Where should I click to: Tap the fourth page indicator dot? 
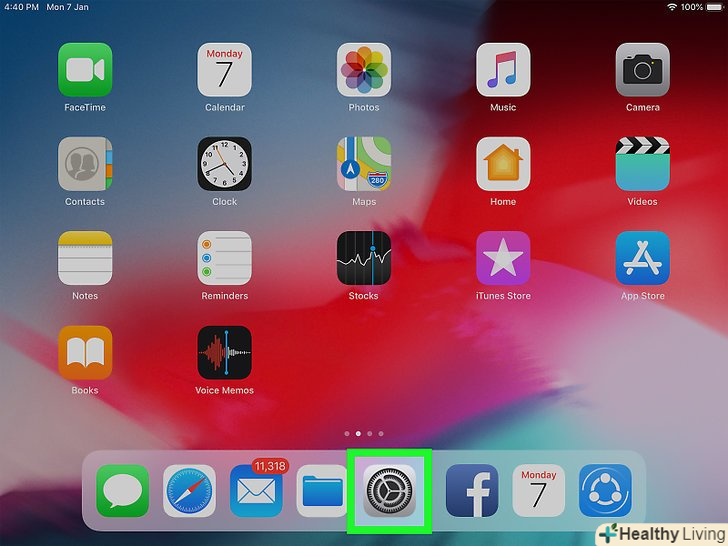tap(381, 434)
